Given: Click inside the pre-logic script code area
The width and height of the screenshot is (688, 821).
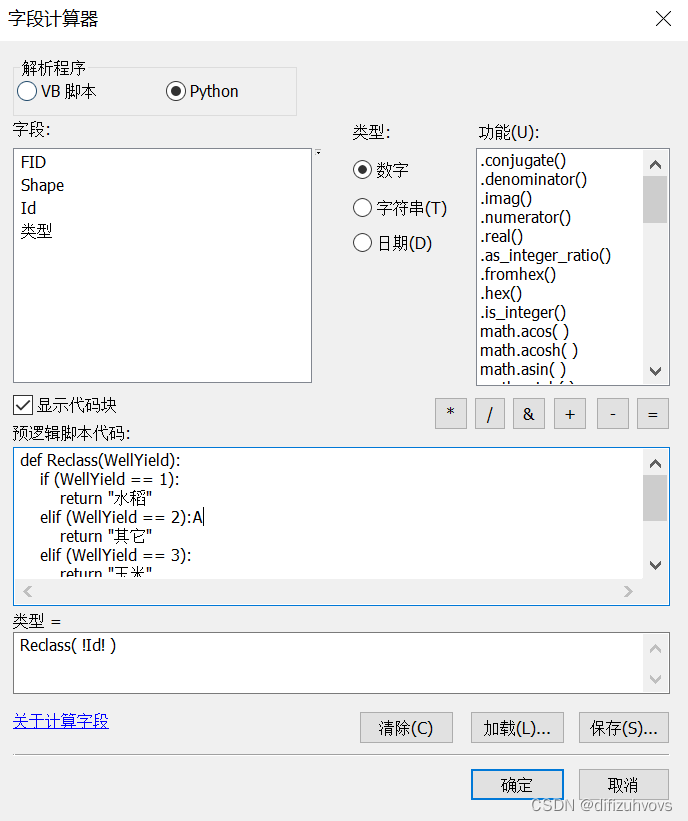Looking at the screenshot, I should (x=329, y=513).
